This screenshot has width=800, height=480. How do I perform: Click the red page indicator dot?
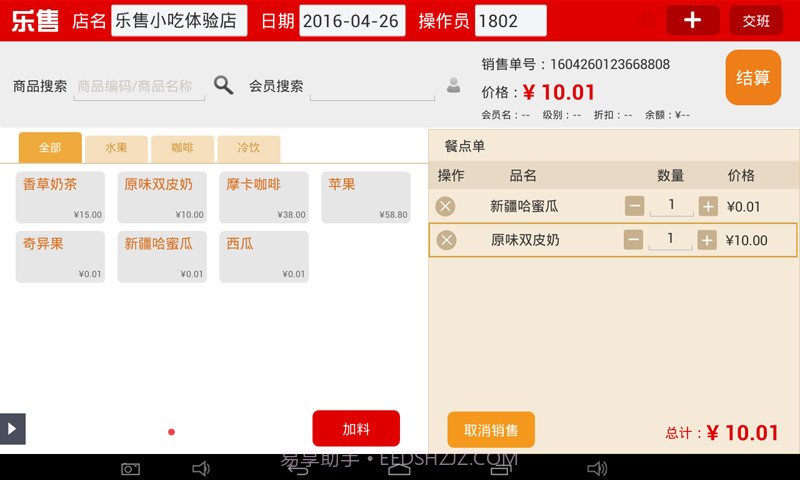171,432
